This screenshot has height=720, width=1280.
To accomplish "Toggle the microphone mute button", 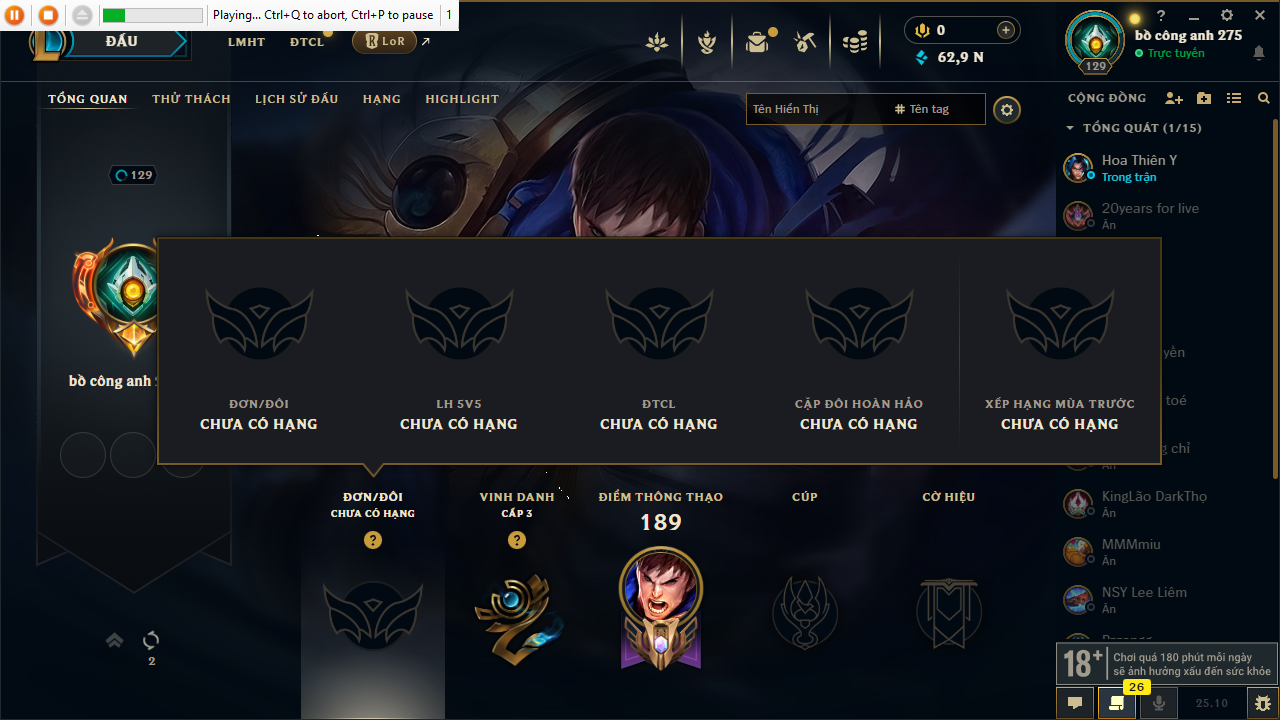I will [x=1159, y=703].
